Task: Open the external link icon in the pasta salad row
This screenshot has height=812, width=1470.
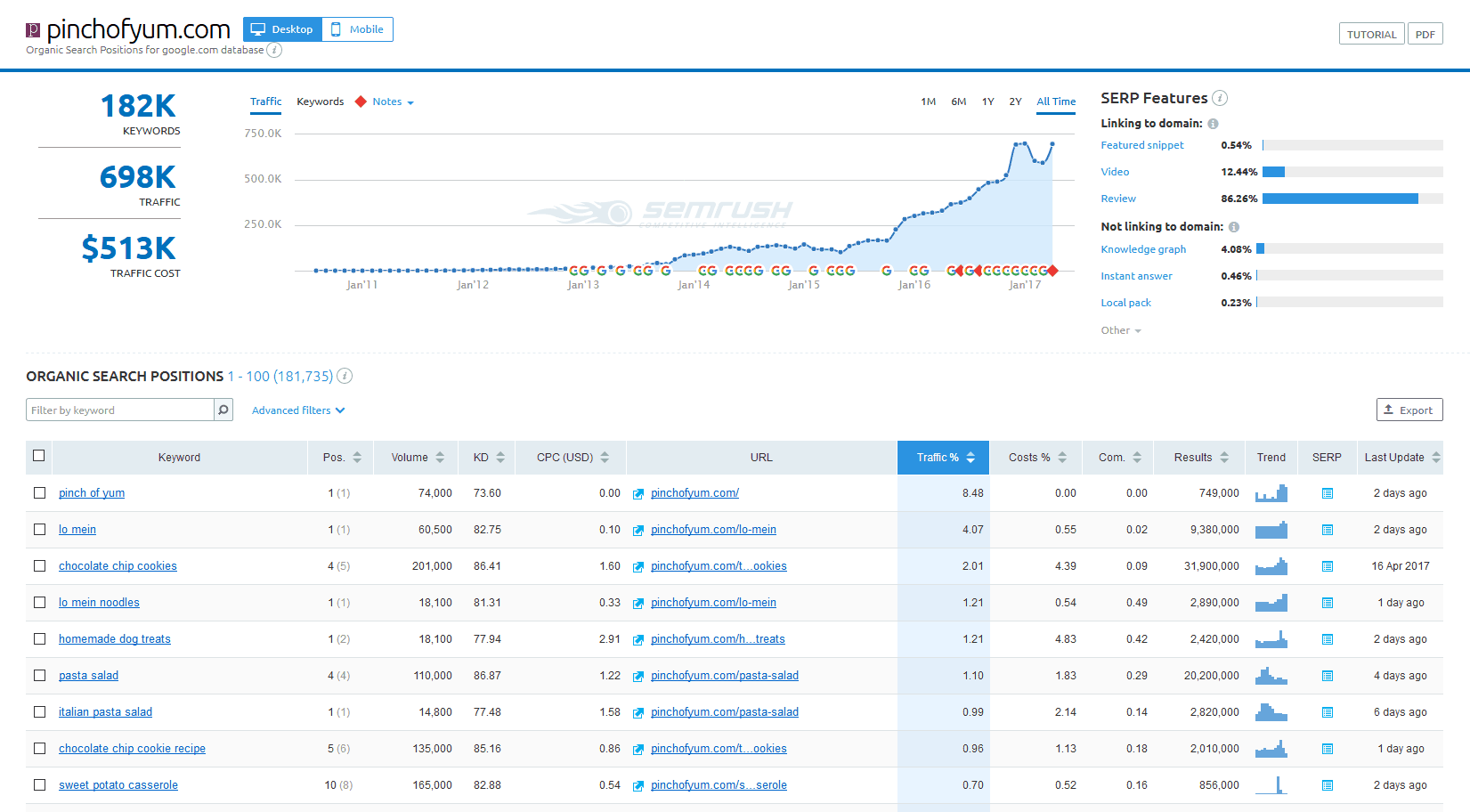Action: (x=638, y=677)
